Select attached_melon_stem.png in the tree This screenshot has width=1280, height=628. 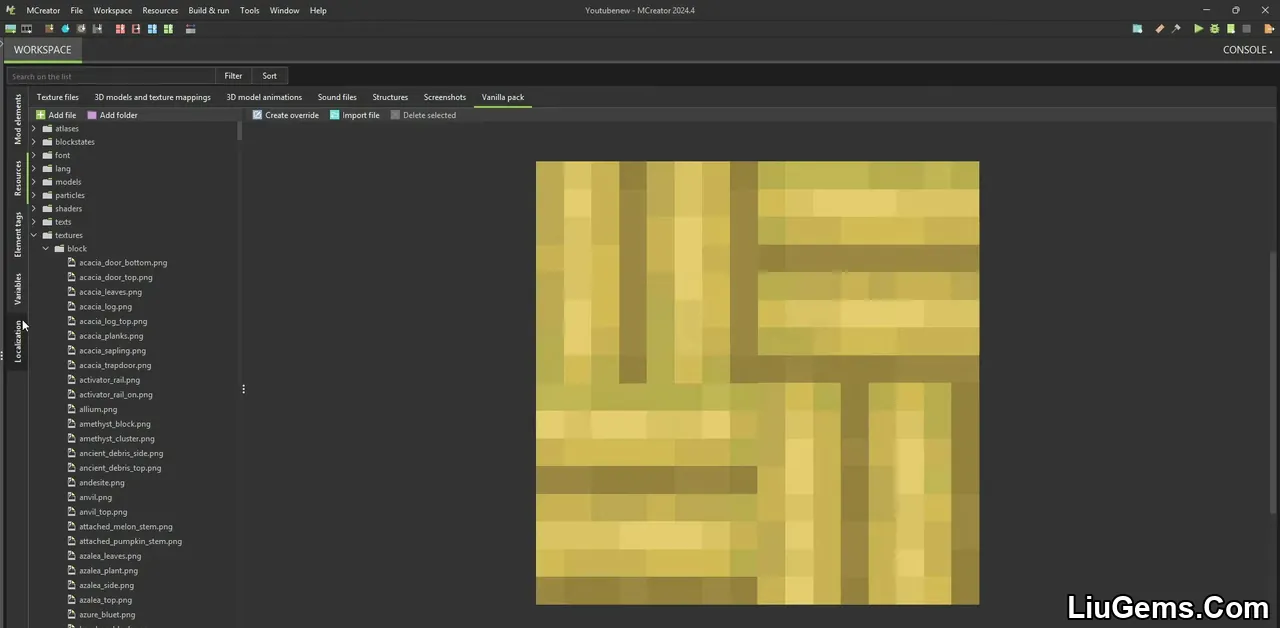coord(126,527)
